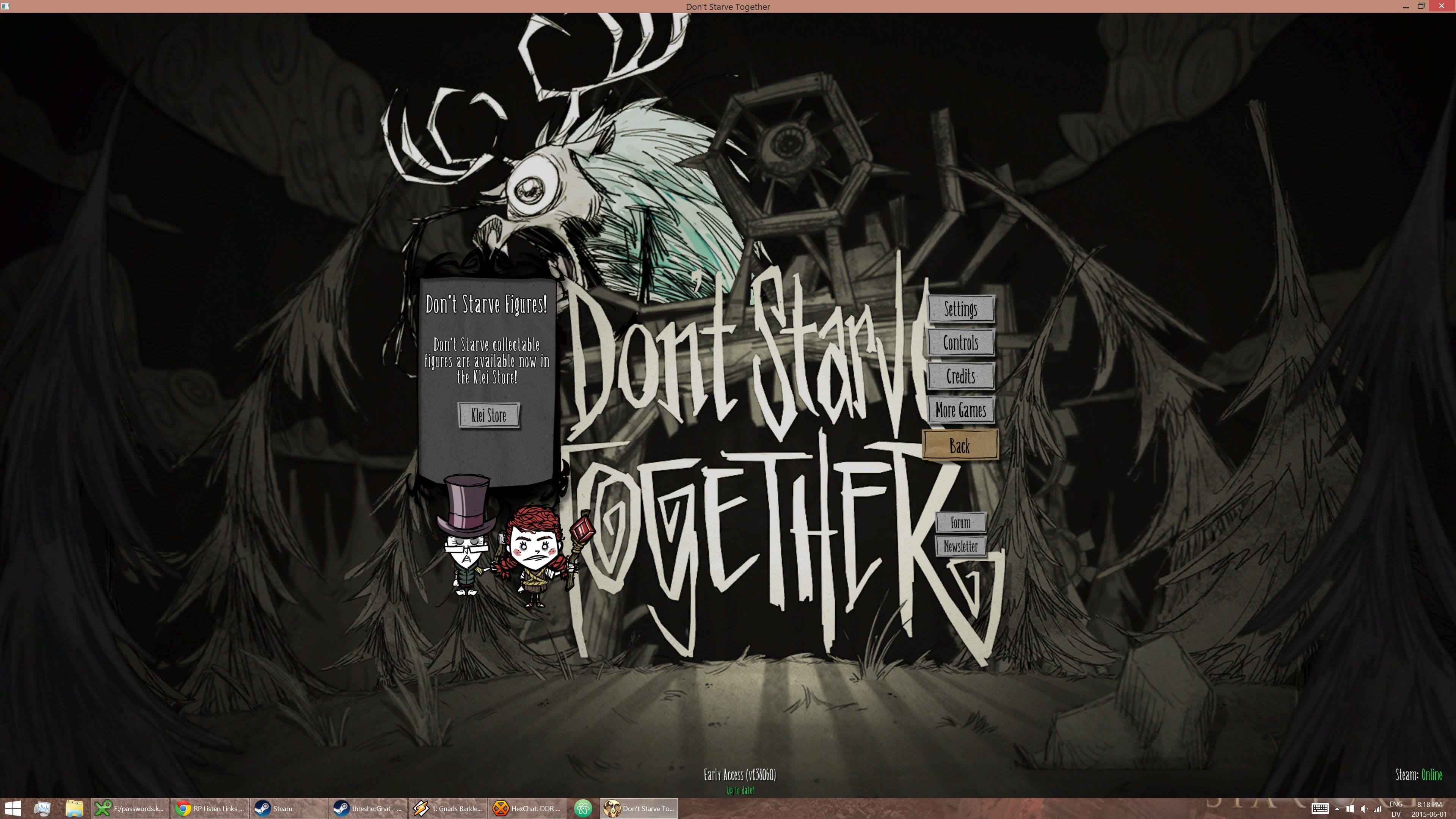Open the volume speaker tray icon
Image resolution: width=1456 pixels, height=819 pixels.
[1364, 809]
